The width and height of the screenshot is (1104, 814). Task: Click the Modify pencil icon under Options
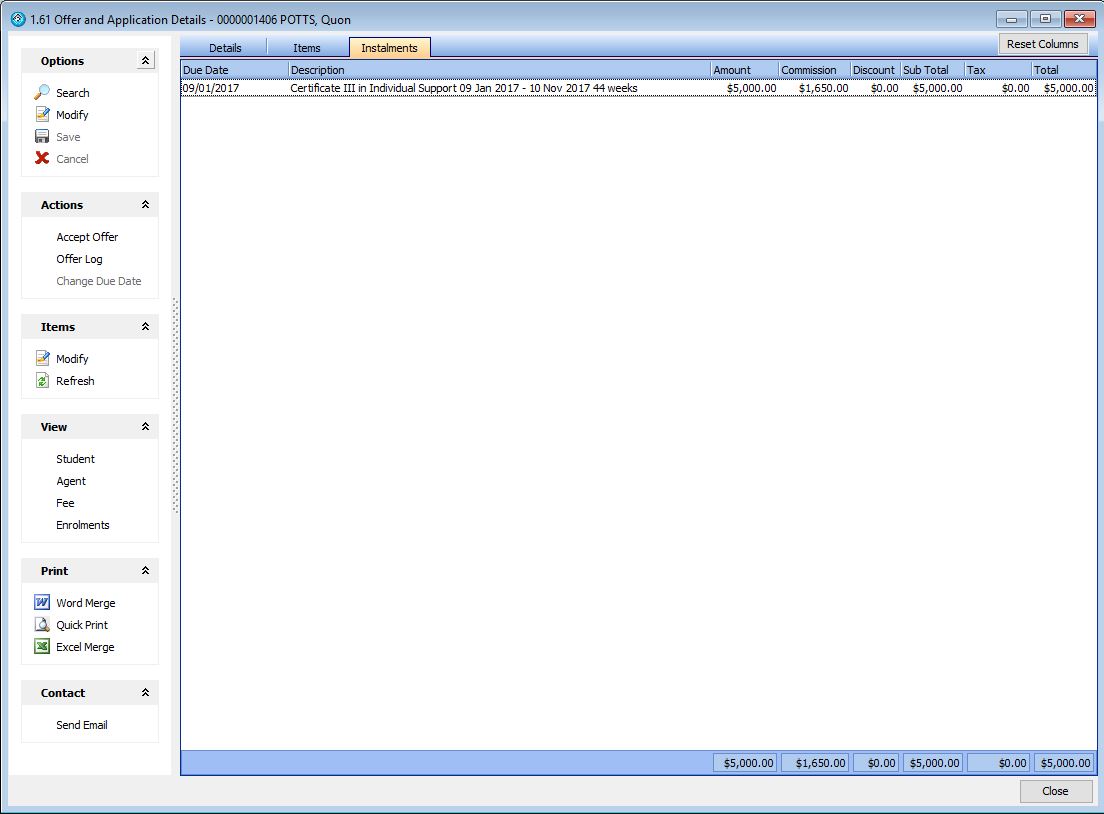pos(42,115)
